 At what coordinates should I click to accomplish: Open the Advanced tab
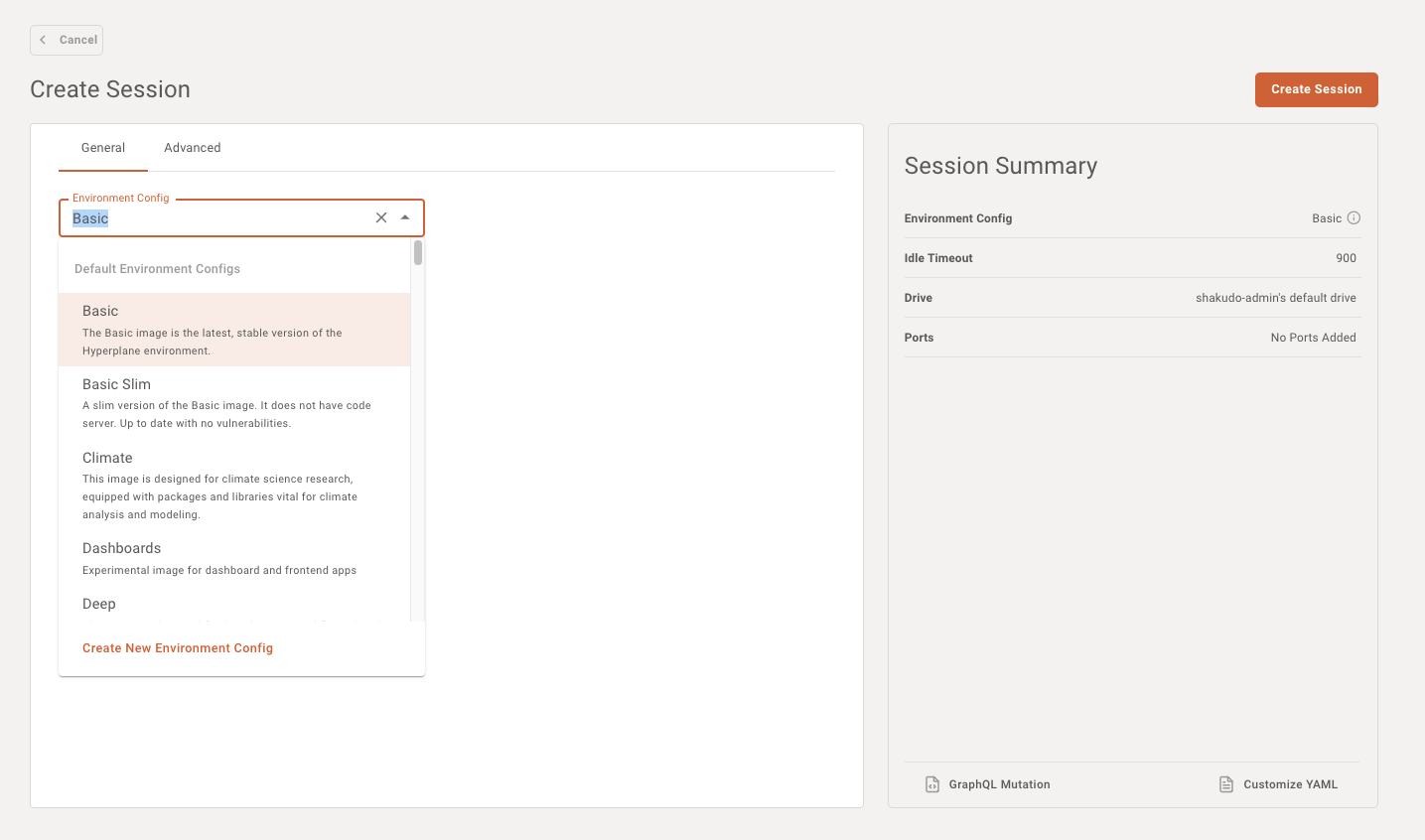(193, 148)
